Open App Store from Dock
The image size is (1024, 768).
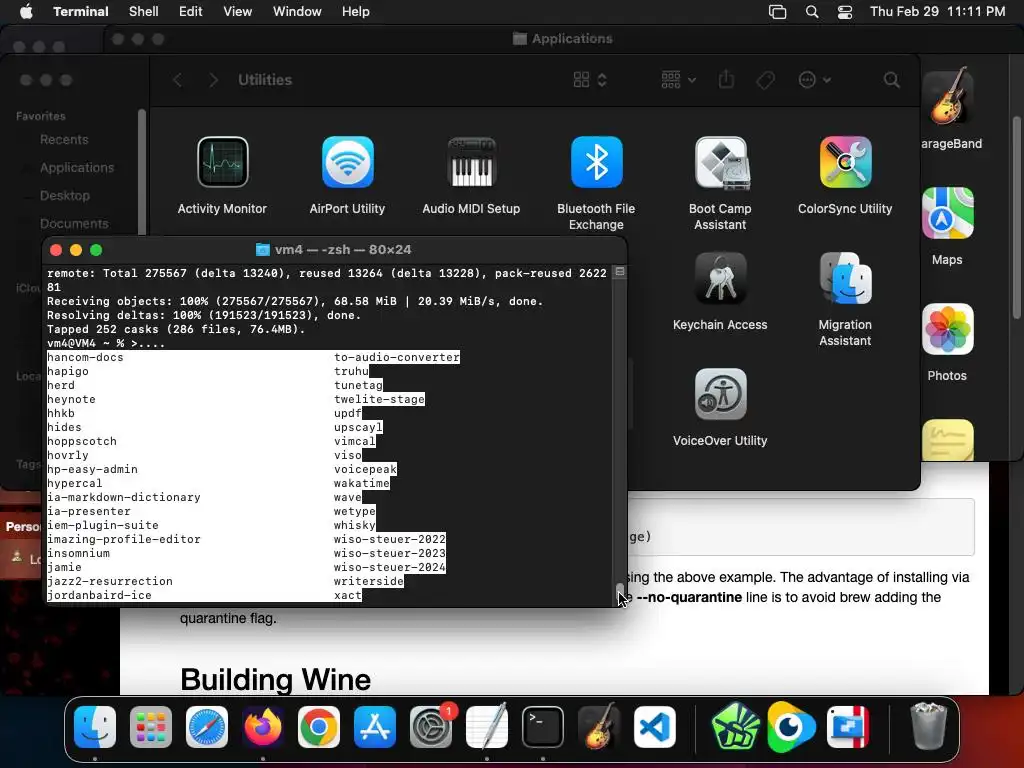(x=375, y=727)
